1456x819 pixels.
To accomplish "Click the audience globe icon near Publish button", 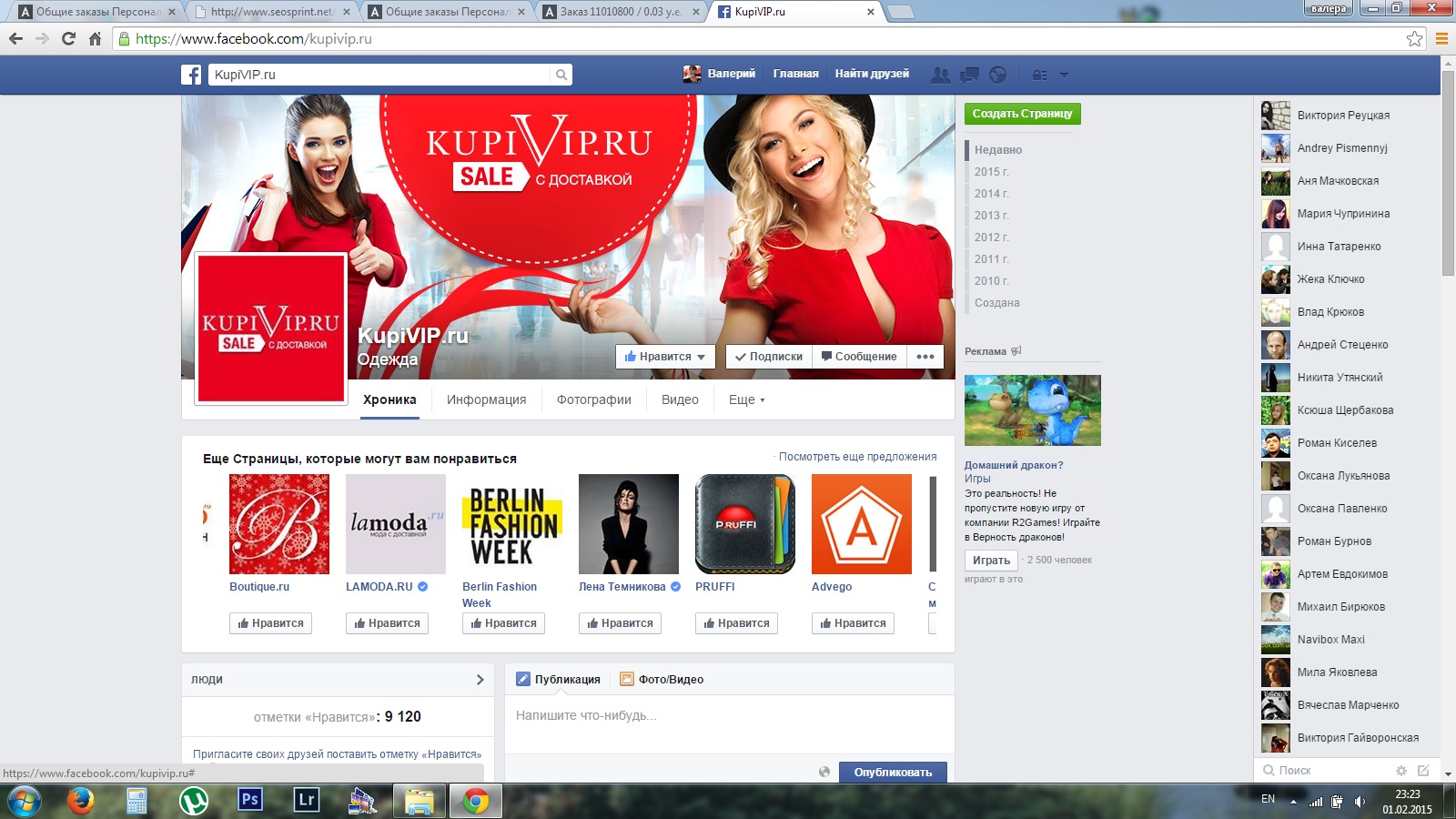I will pyautogui.click(x=824, y=772).
